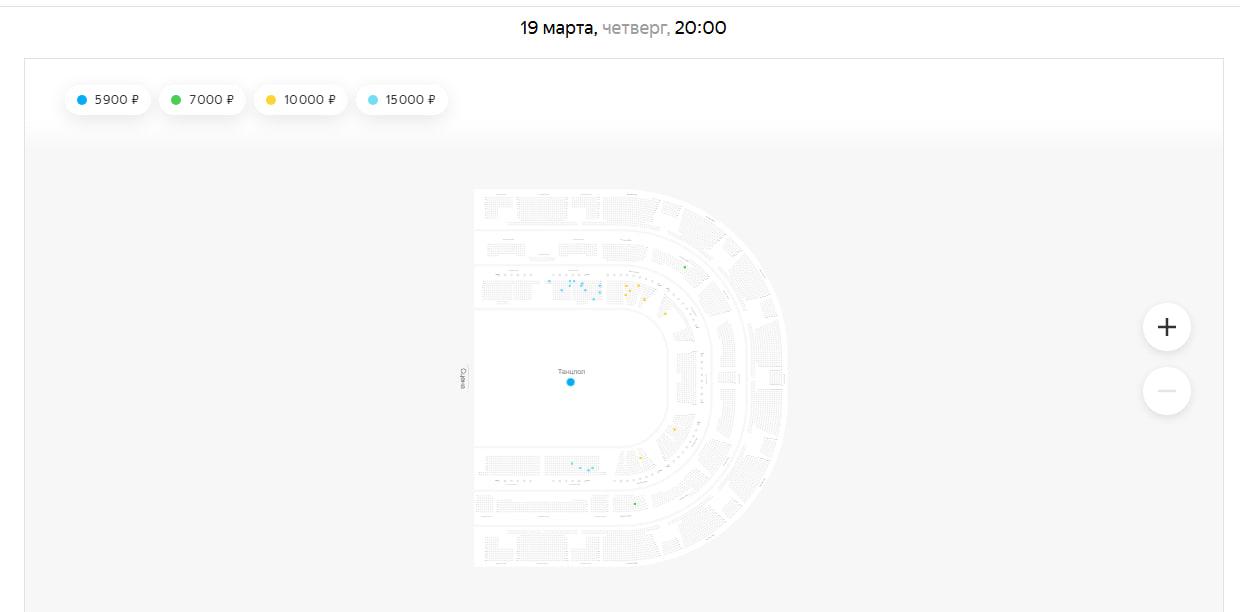Image resolution: width=1240 pixels, height=612 pixels.
Task: Filter seats by 15000 ₽ price
Action: pos(402,100)
